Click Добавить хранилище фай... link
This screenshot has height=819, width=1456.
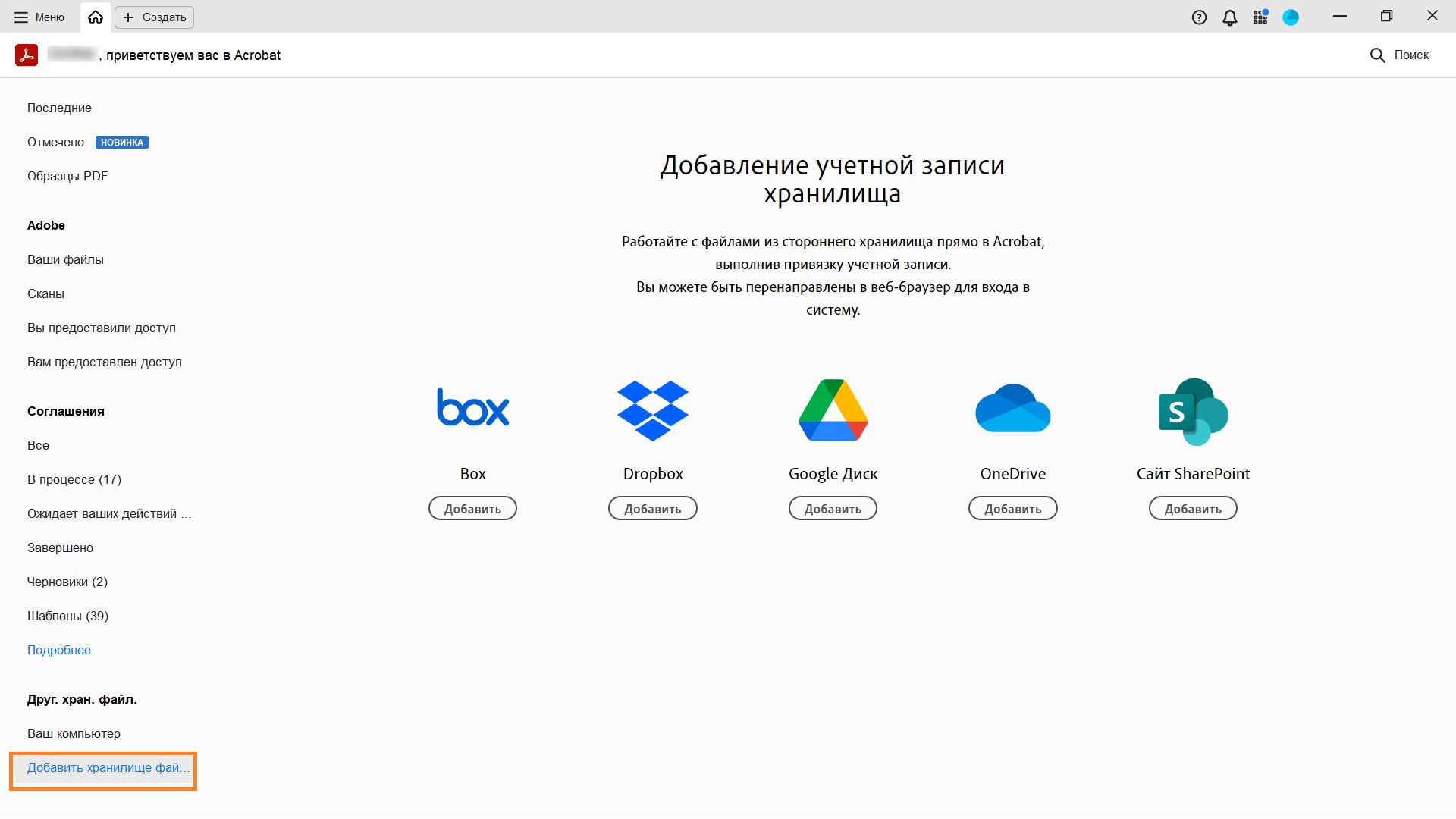pyautogui.click(x=104, y=768)
